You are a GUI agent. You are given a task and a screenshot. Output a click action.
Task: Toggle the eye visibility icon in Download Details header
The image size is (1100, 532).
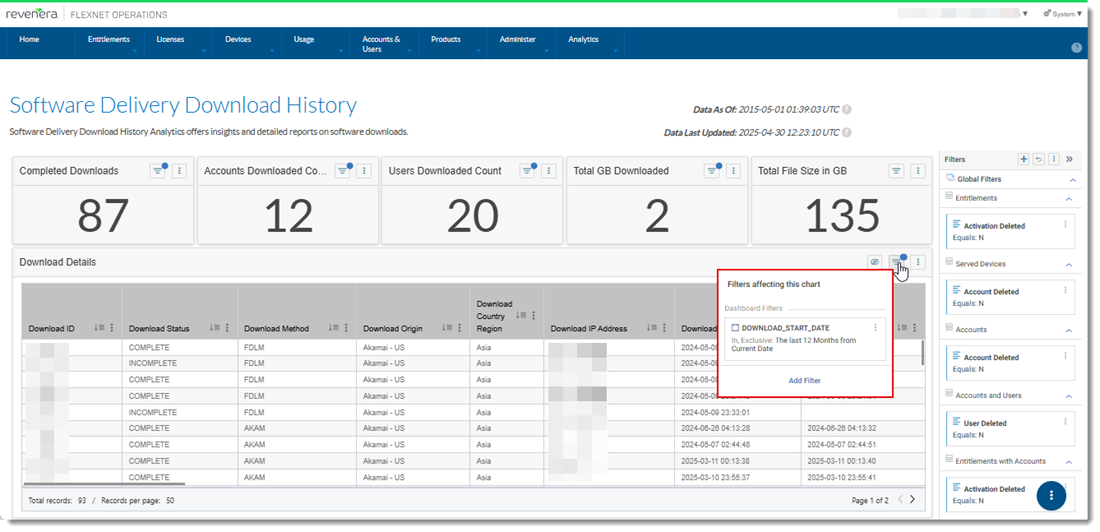click(874, 262)
